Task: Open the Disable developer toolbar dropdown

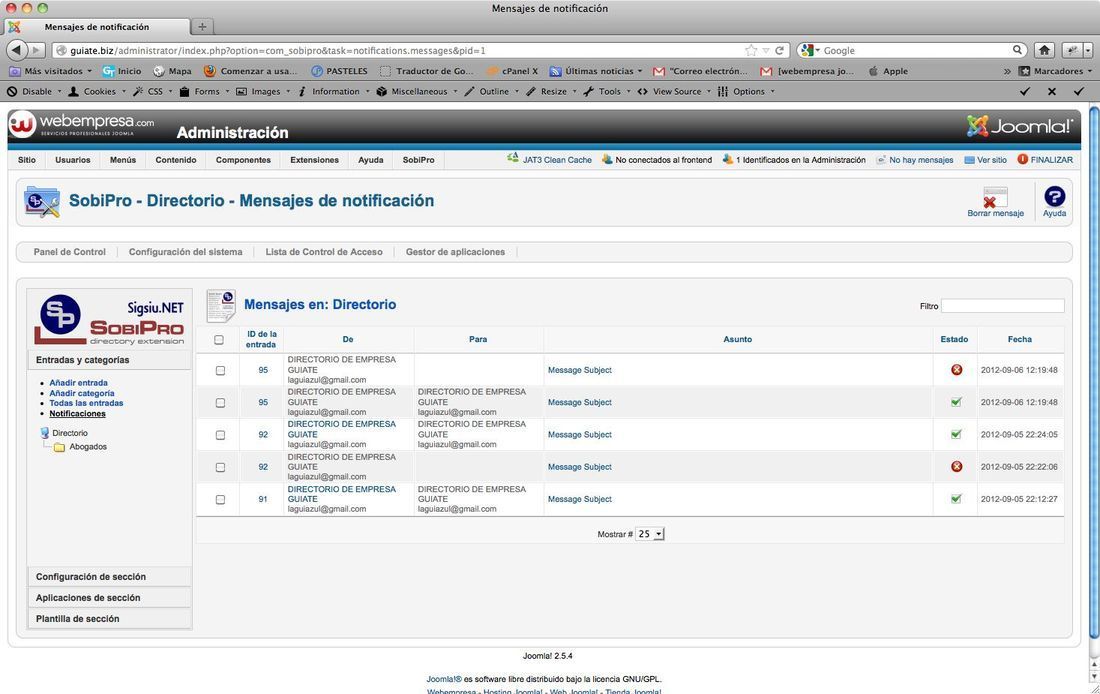Action: [34, 91]
